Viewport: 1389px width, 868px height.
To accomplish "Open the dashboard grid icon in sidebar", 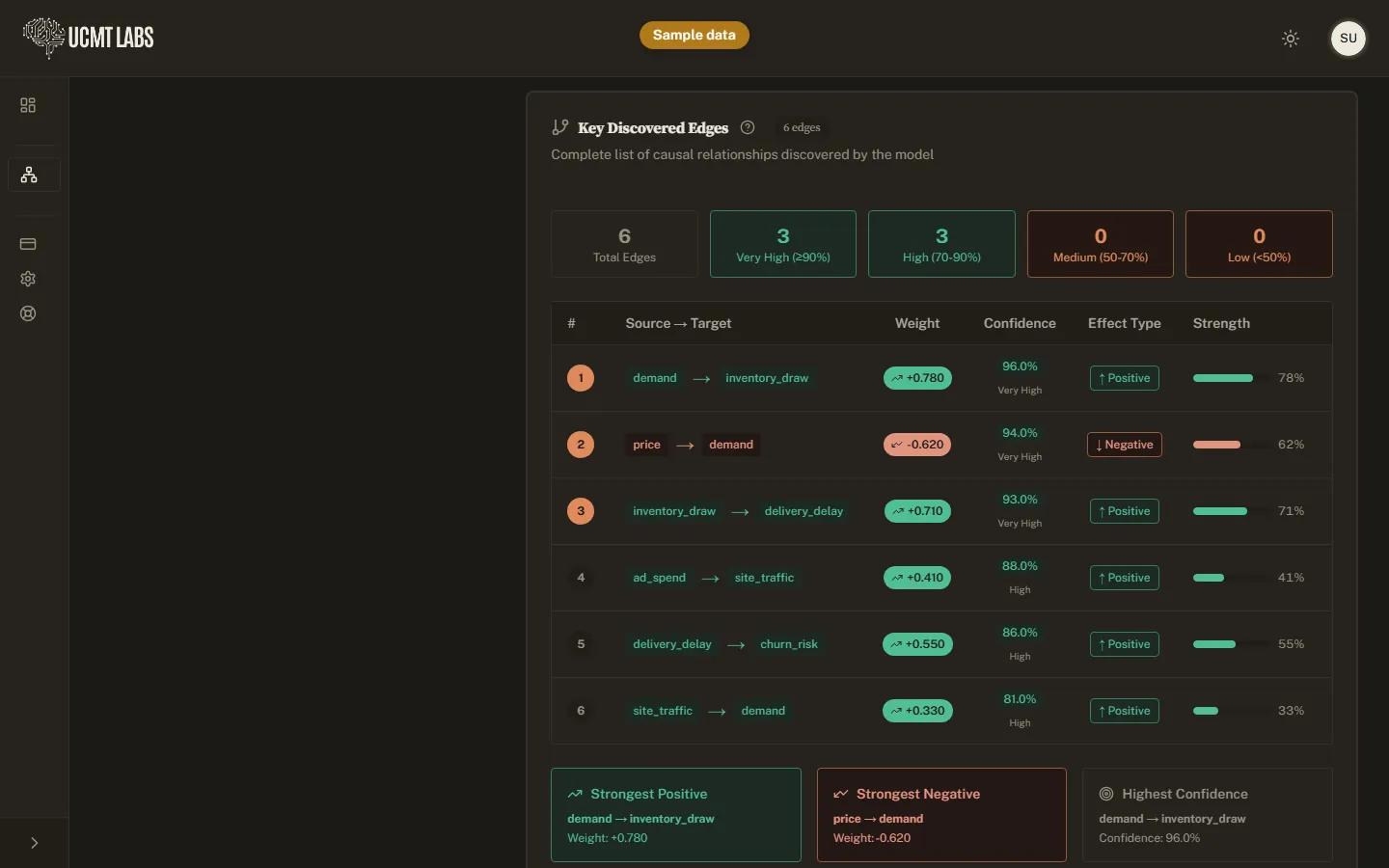I will 28,105.
